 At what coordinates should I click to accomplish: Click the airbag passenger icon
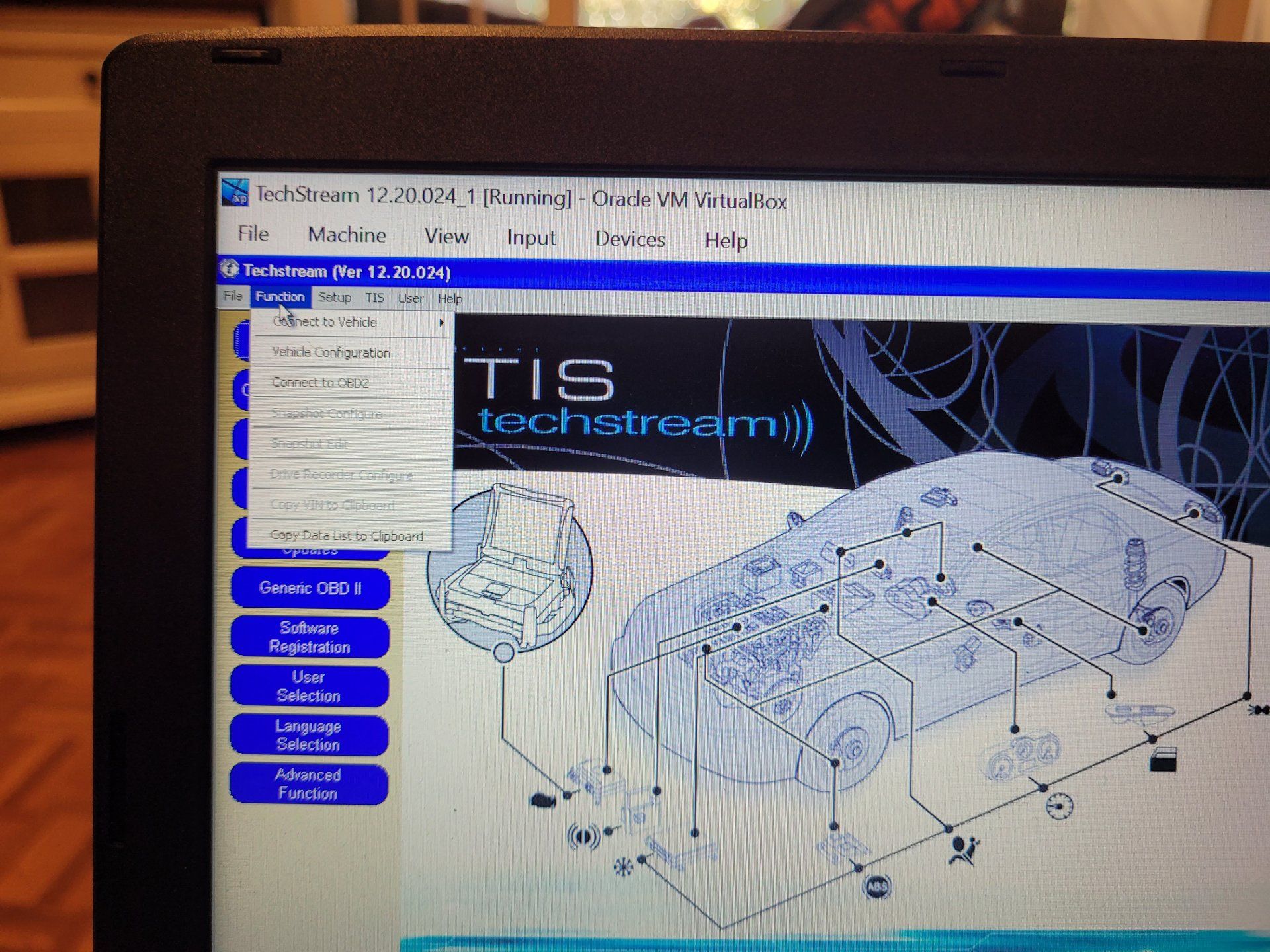(964, 851)
